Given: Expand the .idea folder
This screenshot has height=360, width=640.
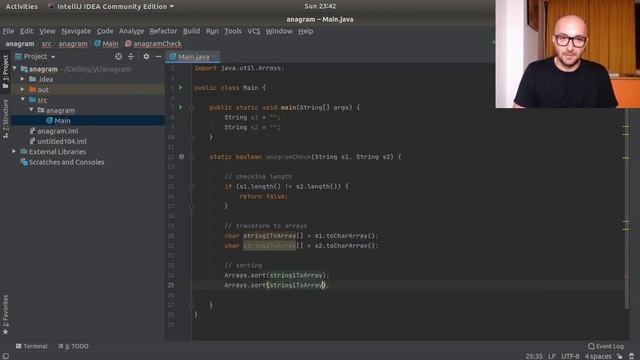Looking at the screenshot, I should coord(23,79).
